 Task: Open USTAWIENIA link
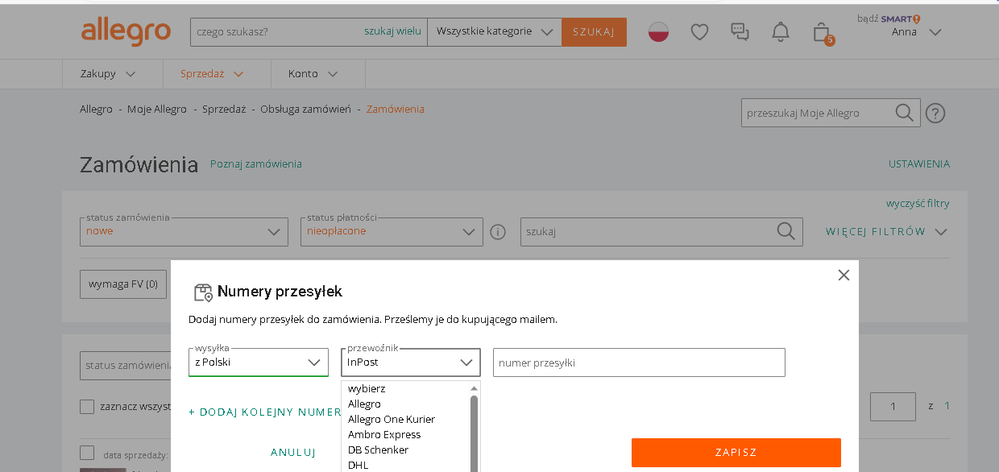(919, 164)
